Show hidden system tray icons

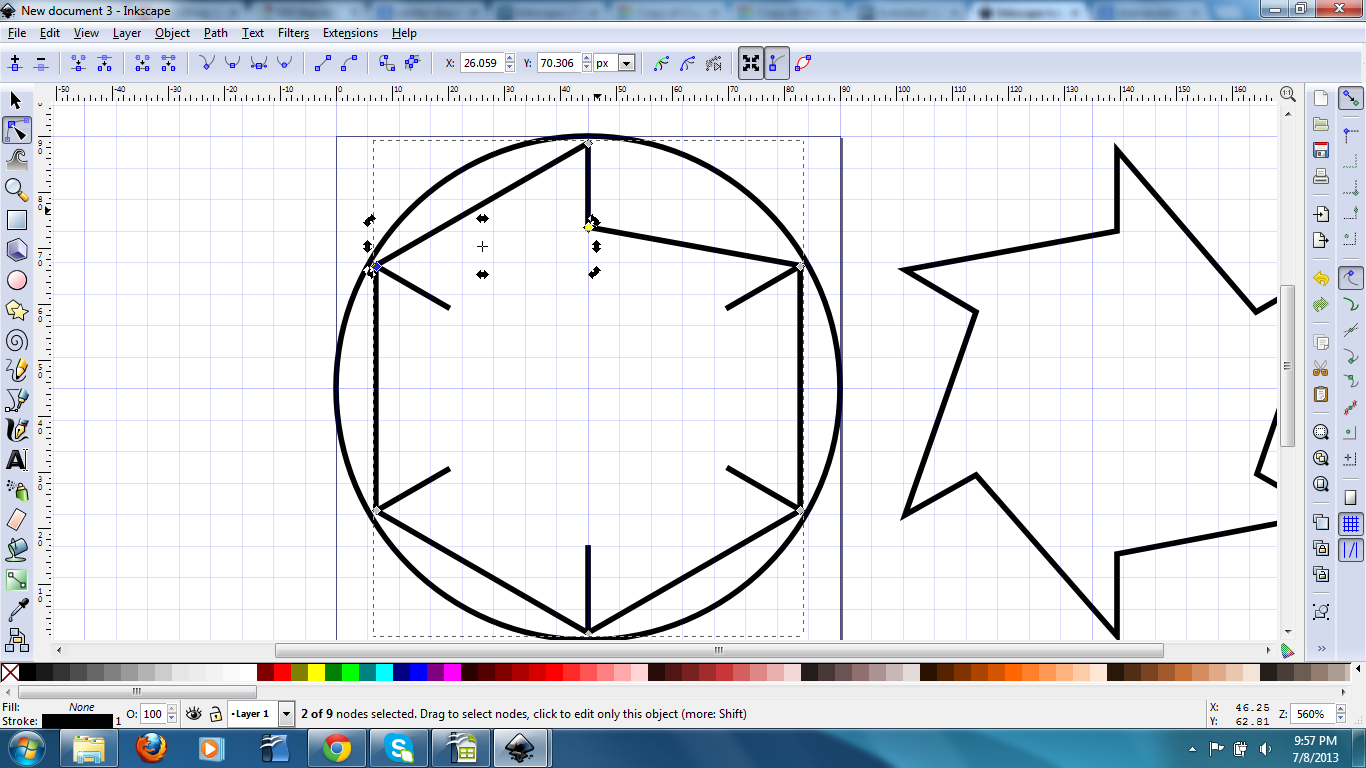1192,748
